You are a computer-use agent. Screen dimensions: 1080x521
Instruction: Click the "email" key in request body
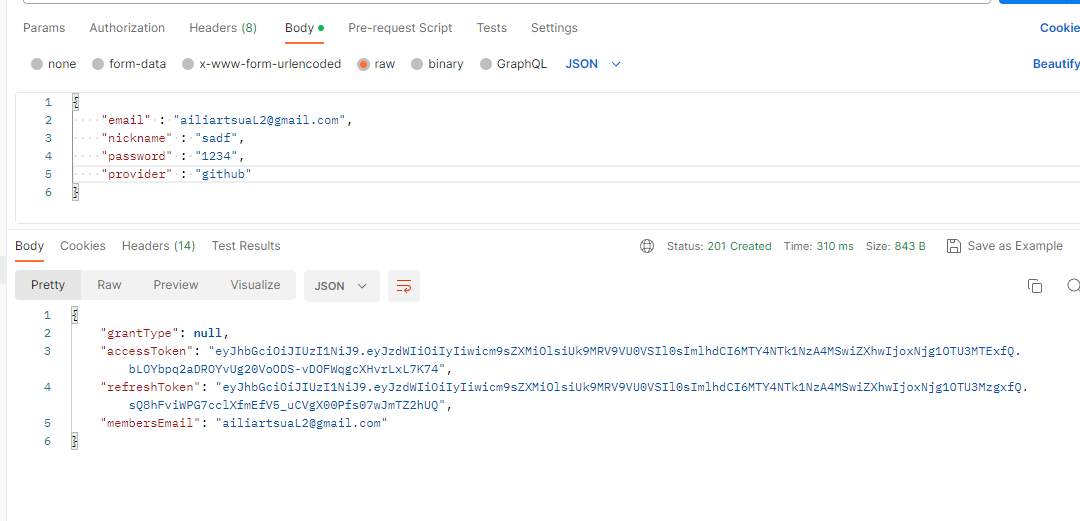(126, 121)
